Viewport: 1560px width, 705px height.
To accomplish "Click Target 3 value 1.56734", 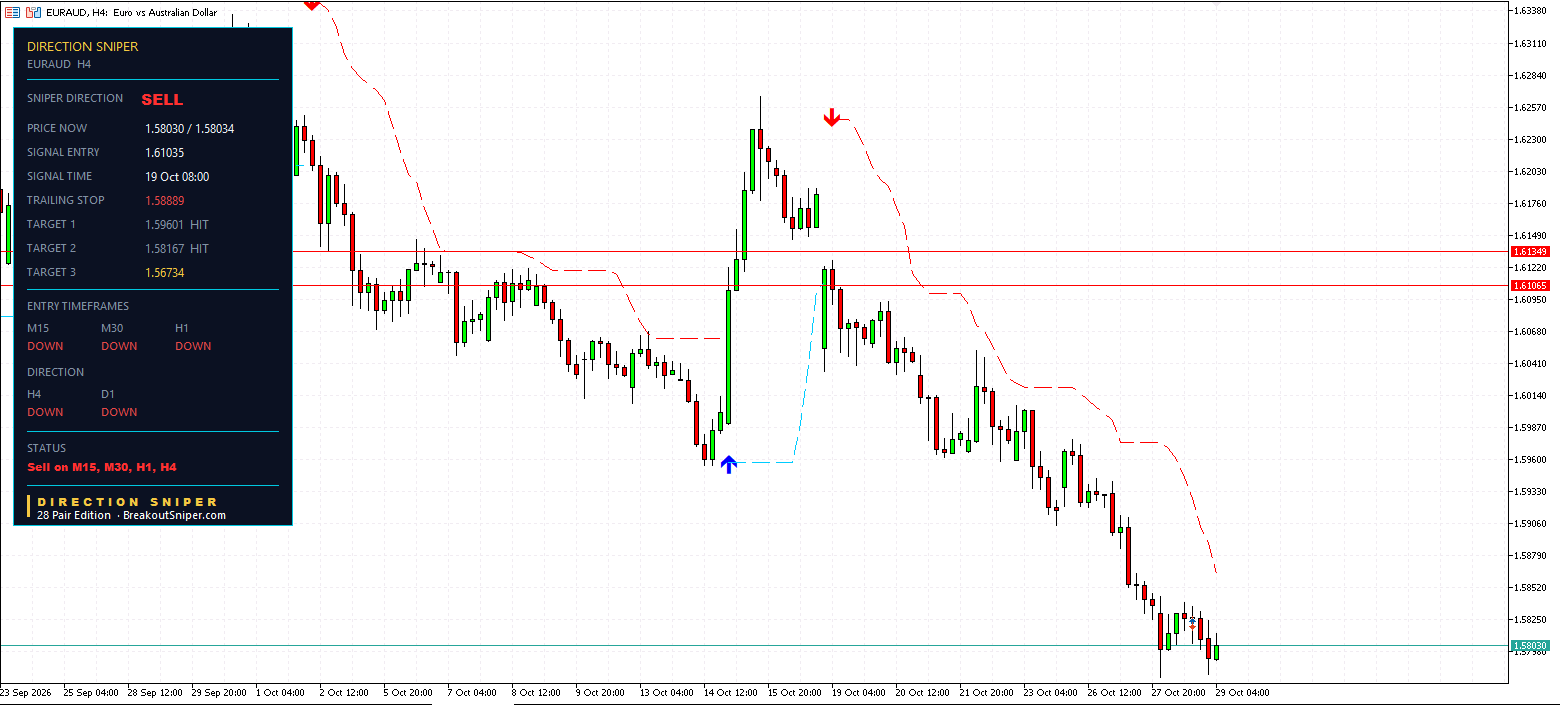I will point(165,273).
